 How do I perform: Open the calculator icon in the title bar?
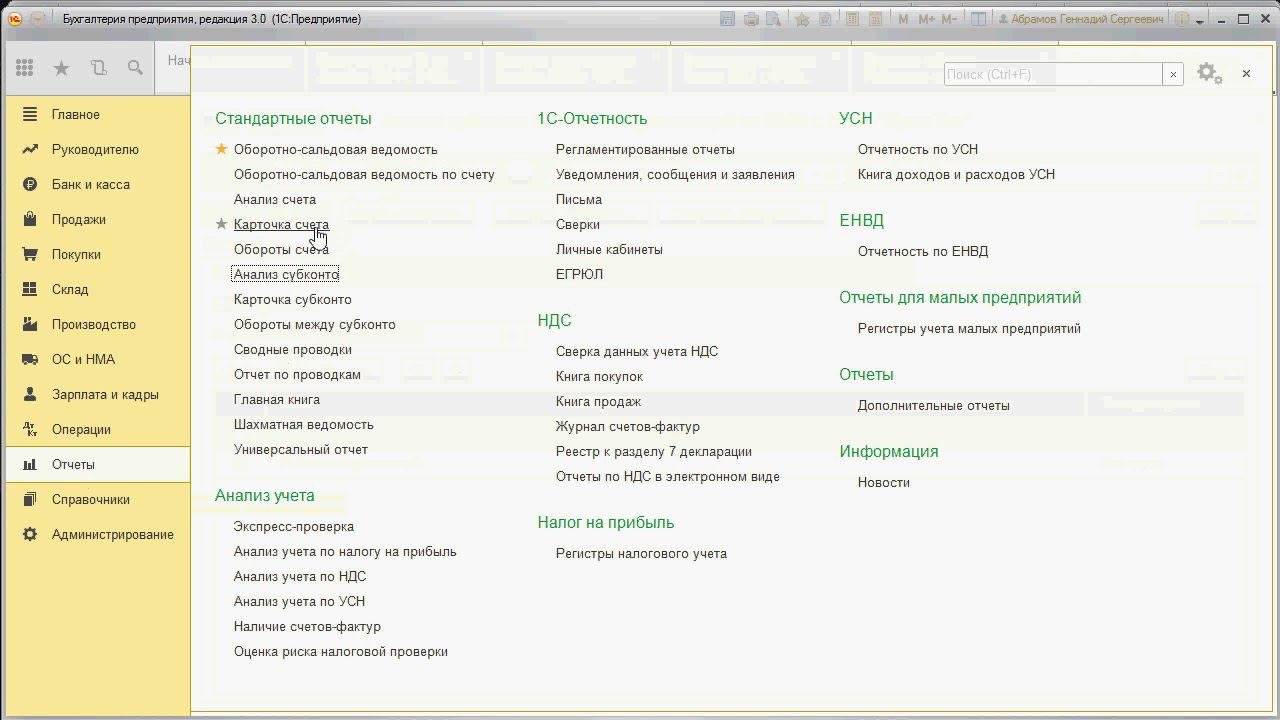[x=852, y=19]
